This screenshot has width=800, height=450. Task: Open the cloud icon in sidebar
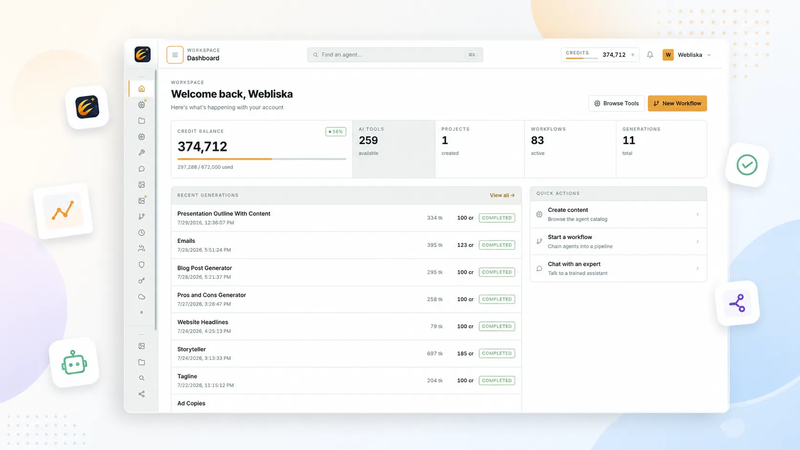click(141, 296)
